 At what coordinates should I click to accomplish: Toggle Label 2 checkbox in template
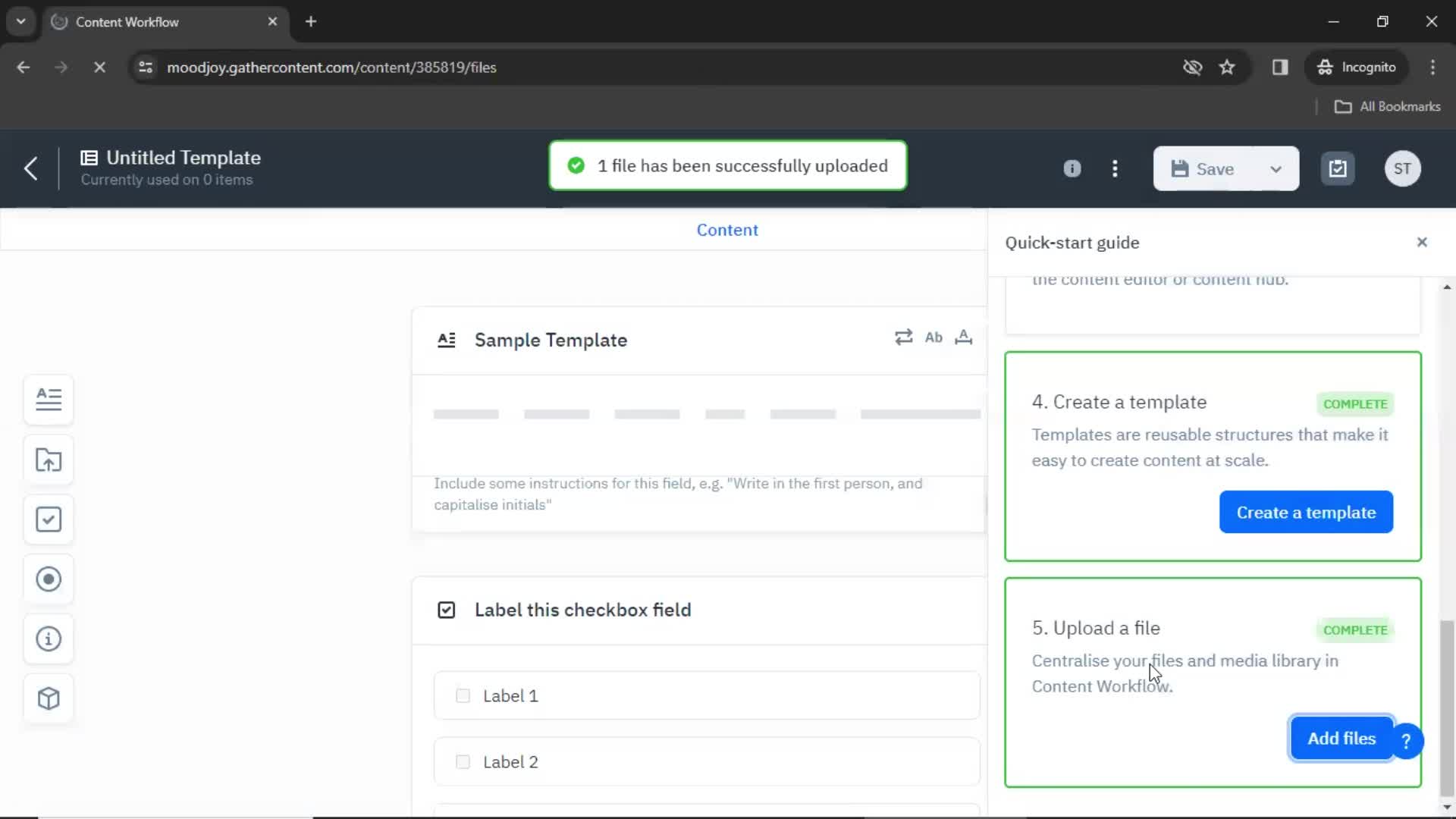point(463,762)
